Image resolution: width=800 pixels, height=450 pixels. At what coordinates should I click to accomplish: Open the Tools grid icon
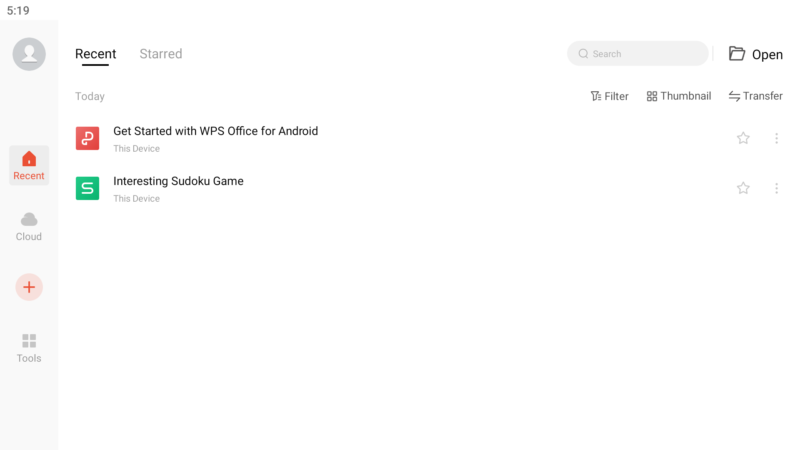click(29, 341)
